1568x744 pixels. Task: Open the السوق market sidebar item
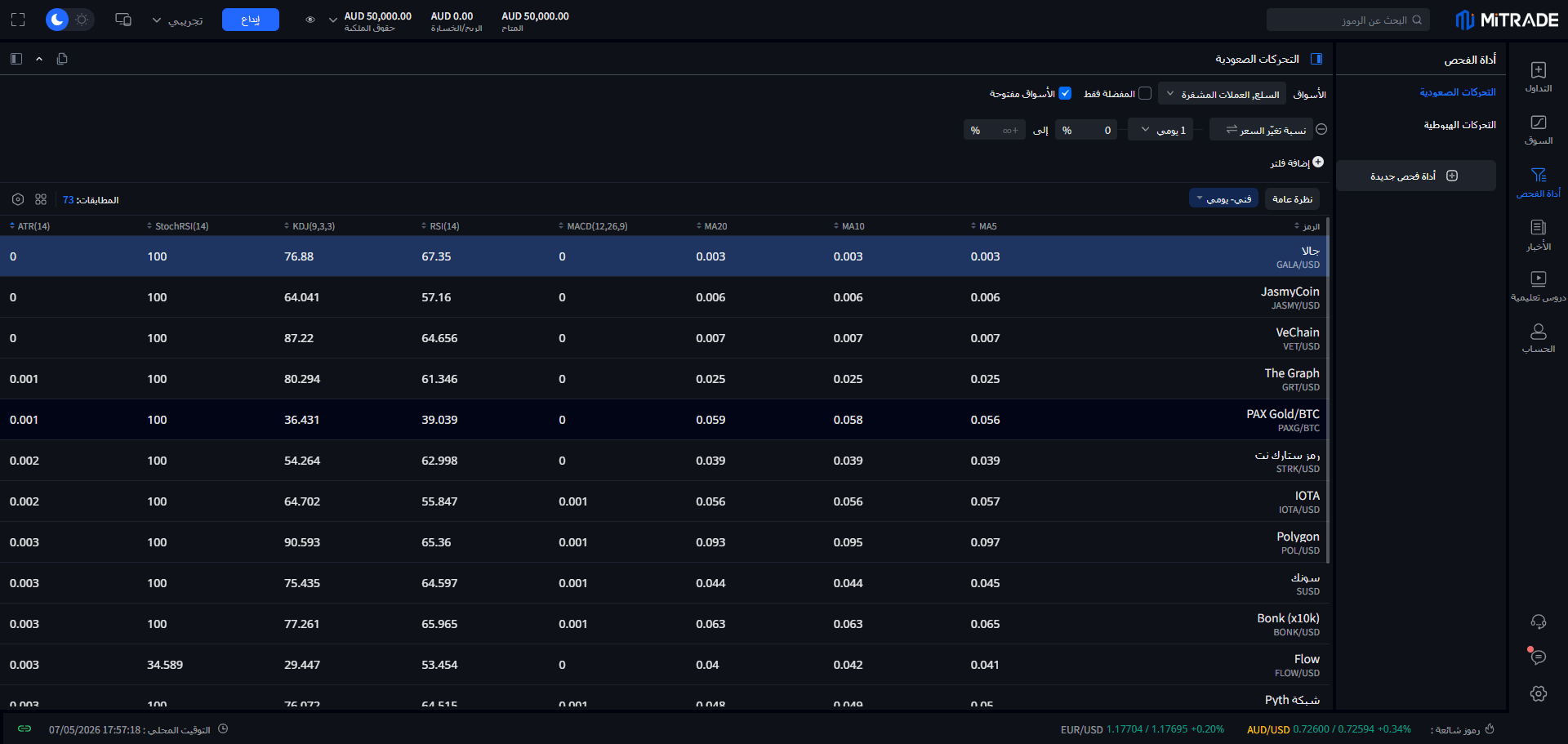1539,130
